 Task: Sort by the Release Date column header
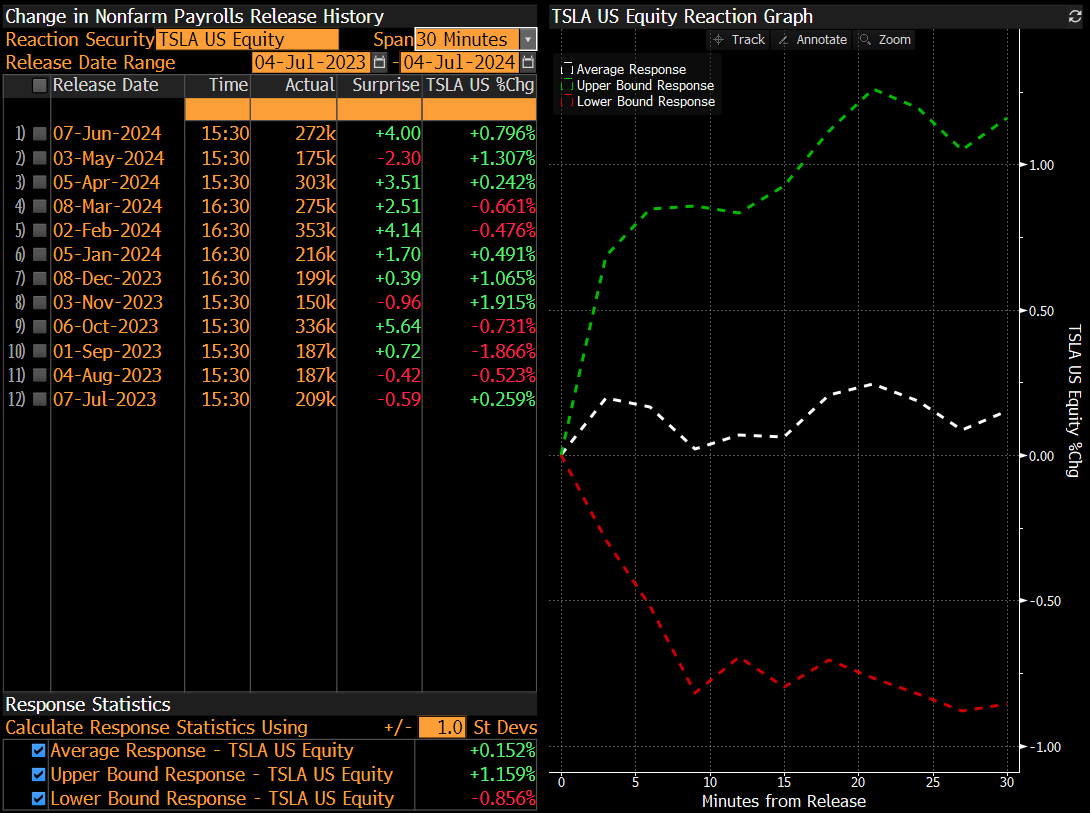point(106,85)
